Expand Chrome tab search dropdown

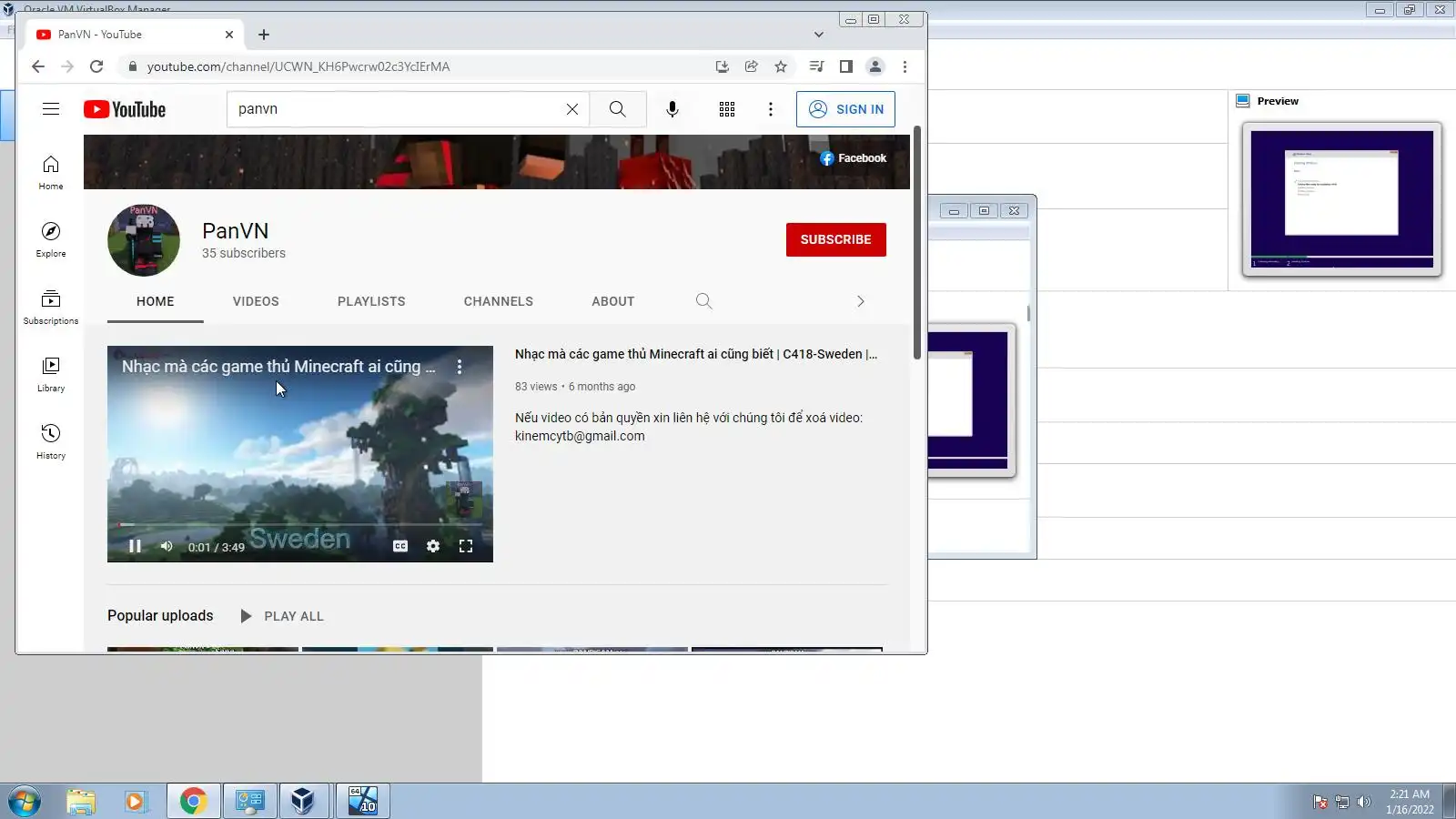(x=819, y=35)
